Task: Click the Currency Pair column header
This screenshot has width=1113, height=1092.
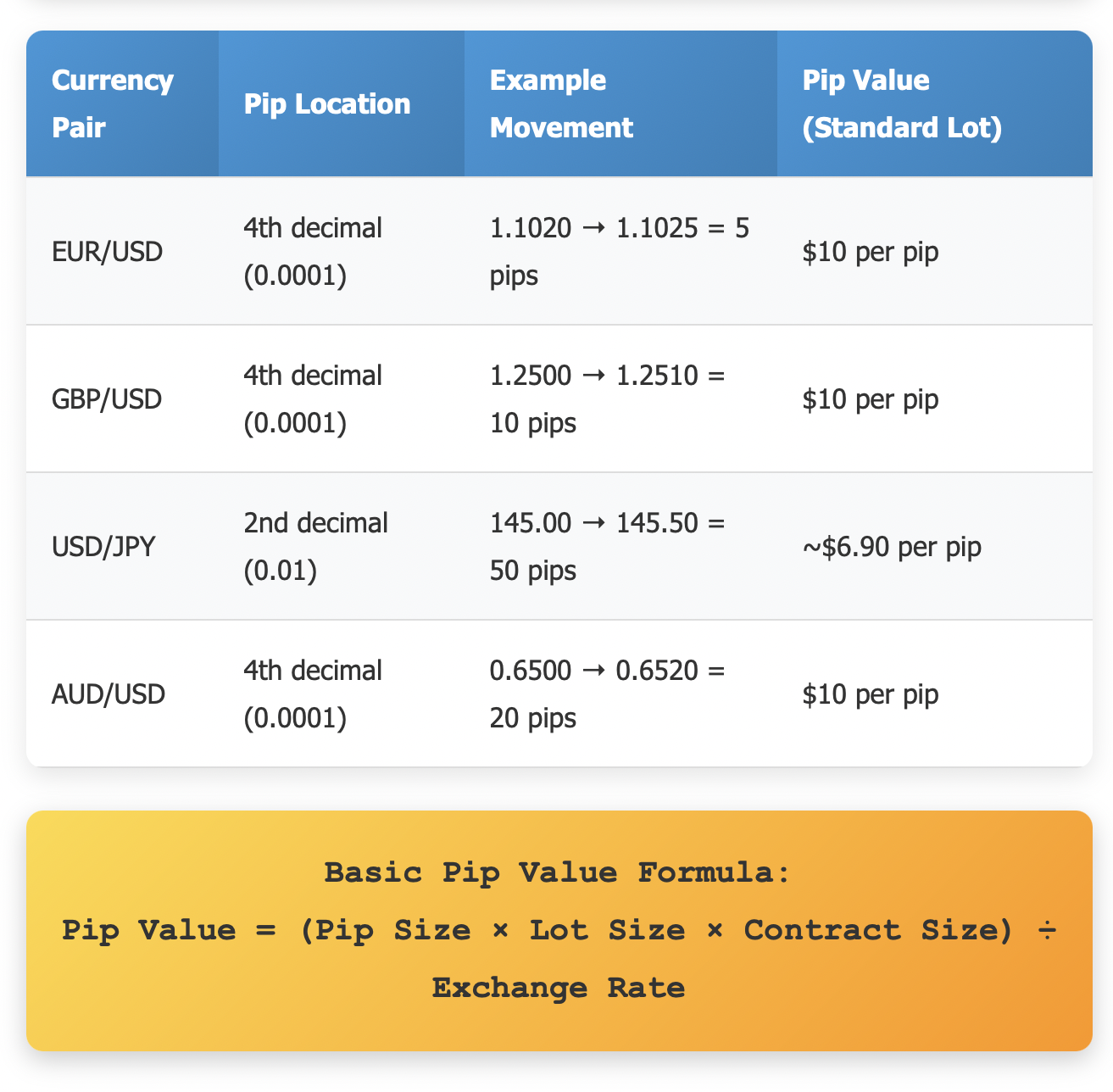Action: pos(122,103)
